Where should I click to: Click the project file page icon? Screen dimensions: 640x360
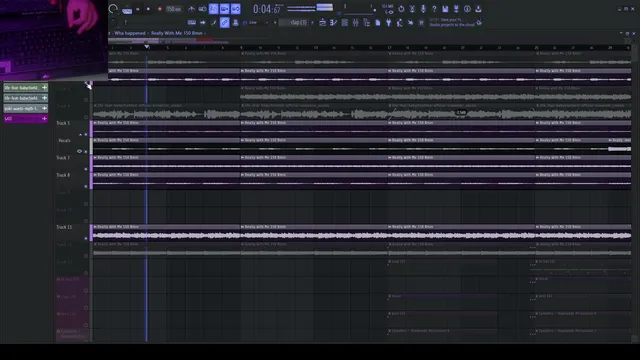[x=378, y=22]
